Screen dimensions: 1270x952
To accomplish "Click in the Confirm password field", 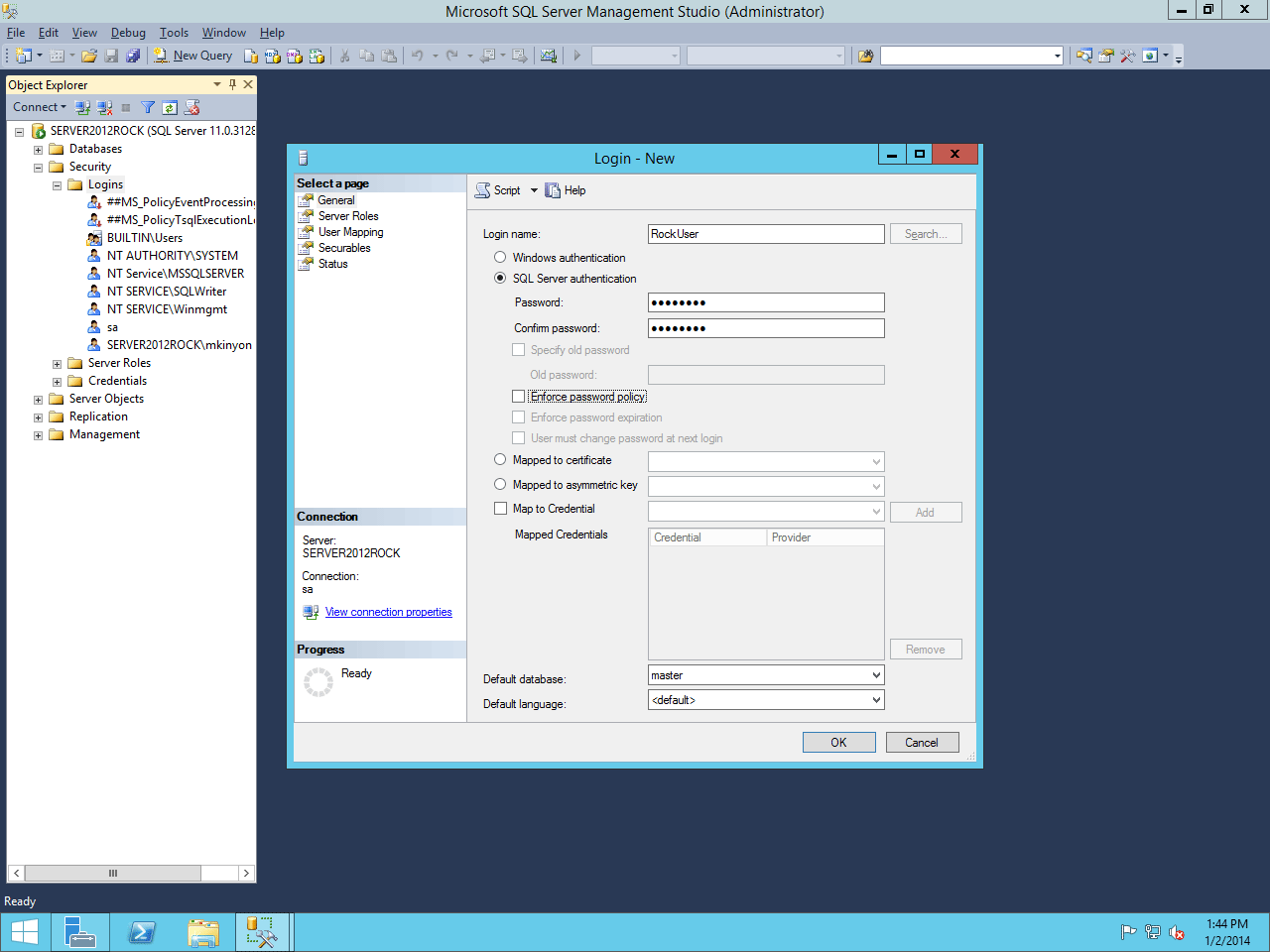I will click(x=766, y=328).
